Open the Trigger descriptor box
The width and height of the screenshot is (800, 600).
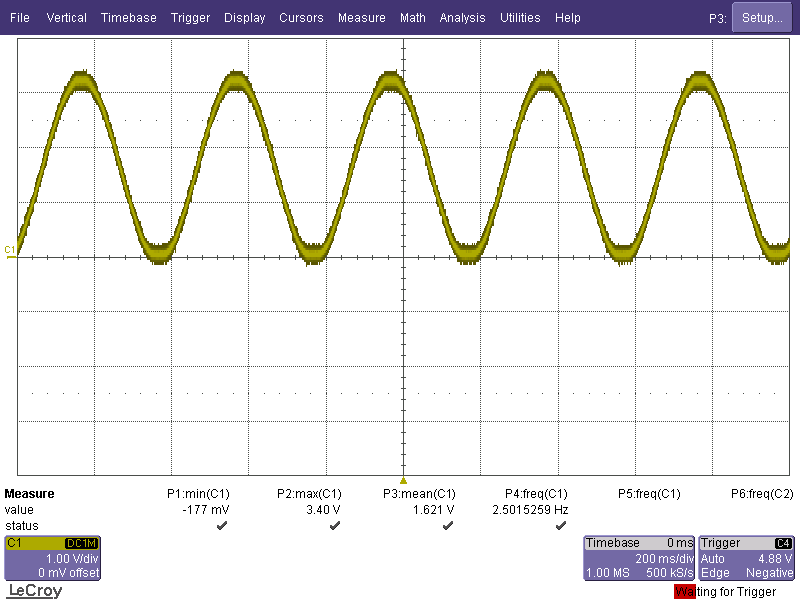click(x=747, y=558)
